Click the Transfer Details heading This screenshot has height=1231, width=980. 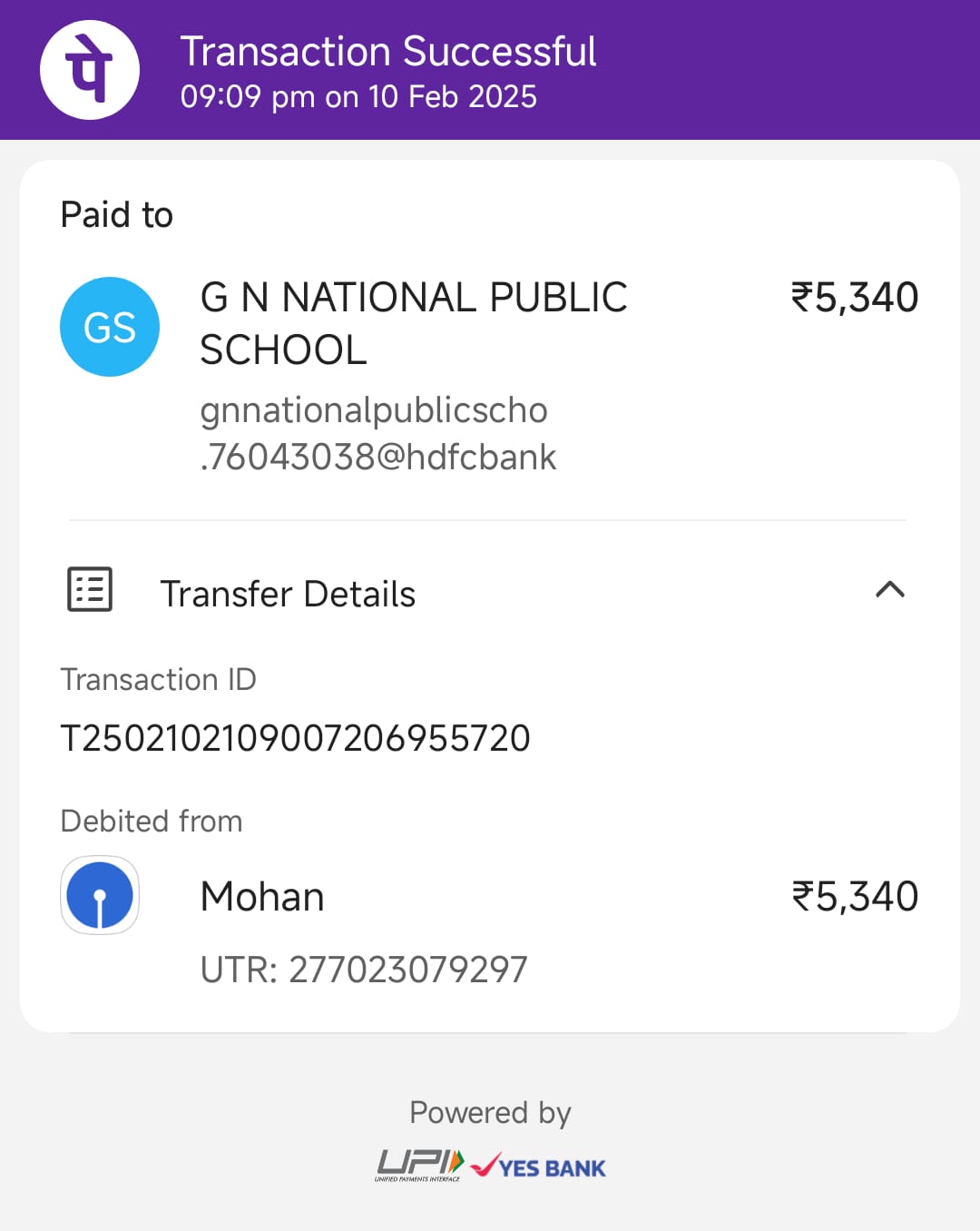pos(288,594)
